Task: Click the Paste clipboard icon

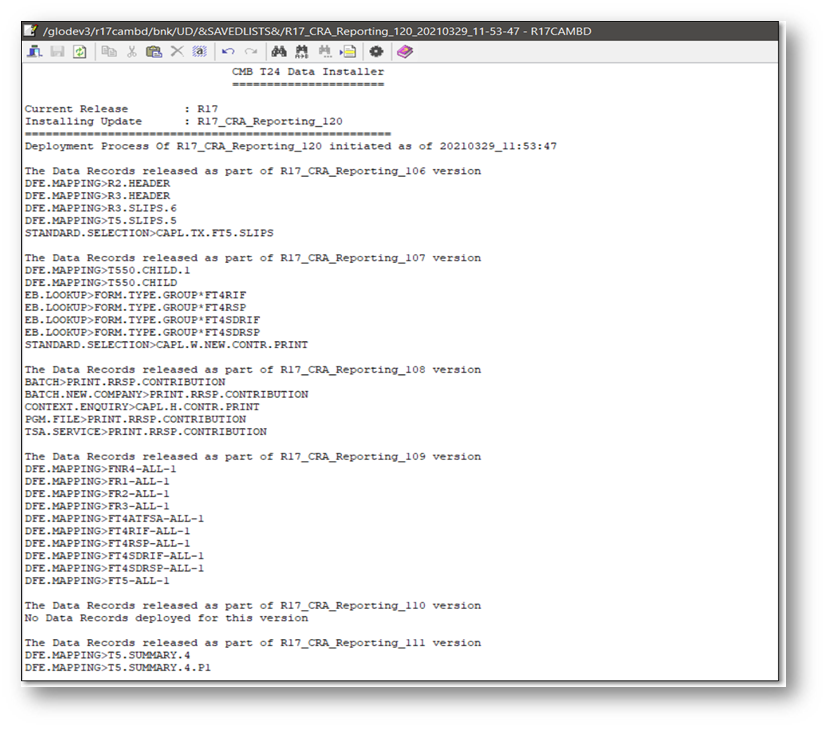Action: tap(153, 51)
